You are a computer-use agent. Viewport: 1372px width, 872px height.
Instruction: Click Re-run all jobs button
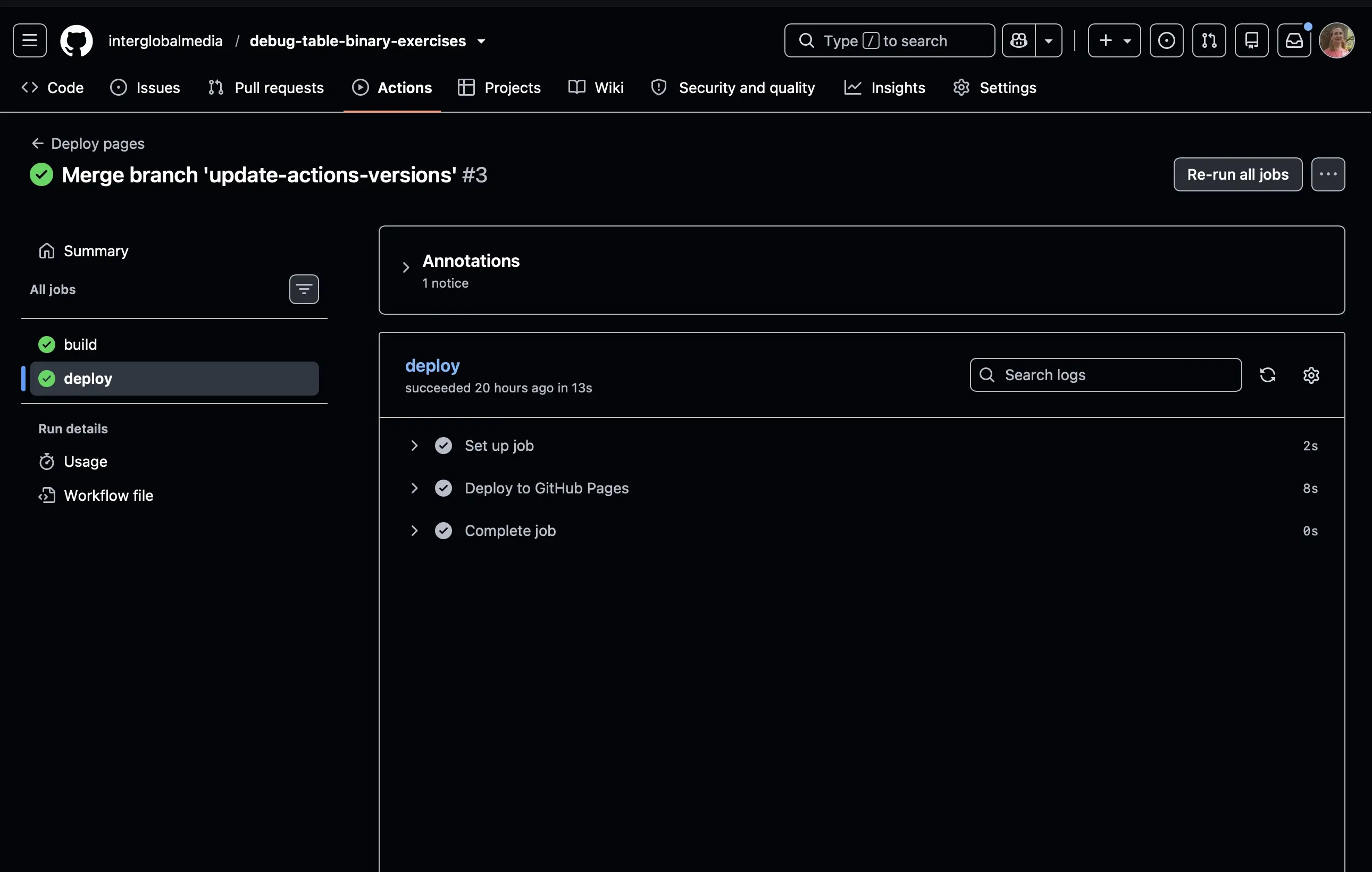[x=1237, y=174]
